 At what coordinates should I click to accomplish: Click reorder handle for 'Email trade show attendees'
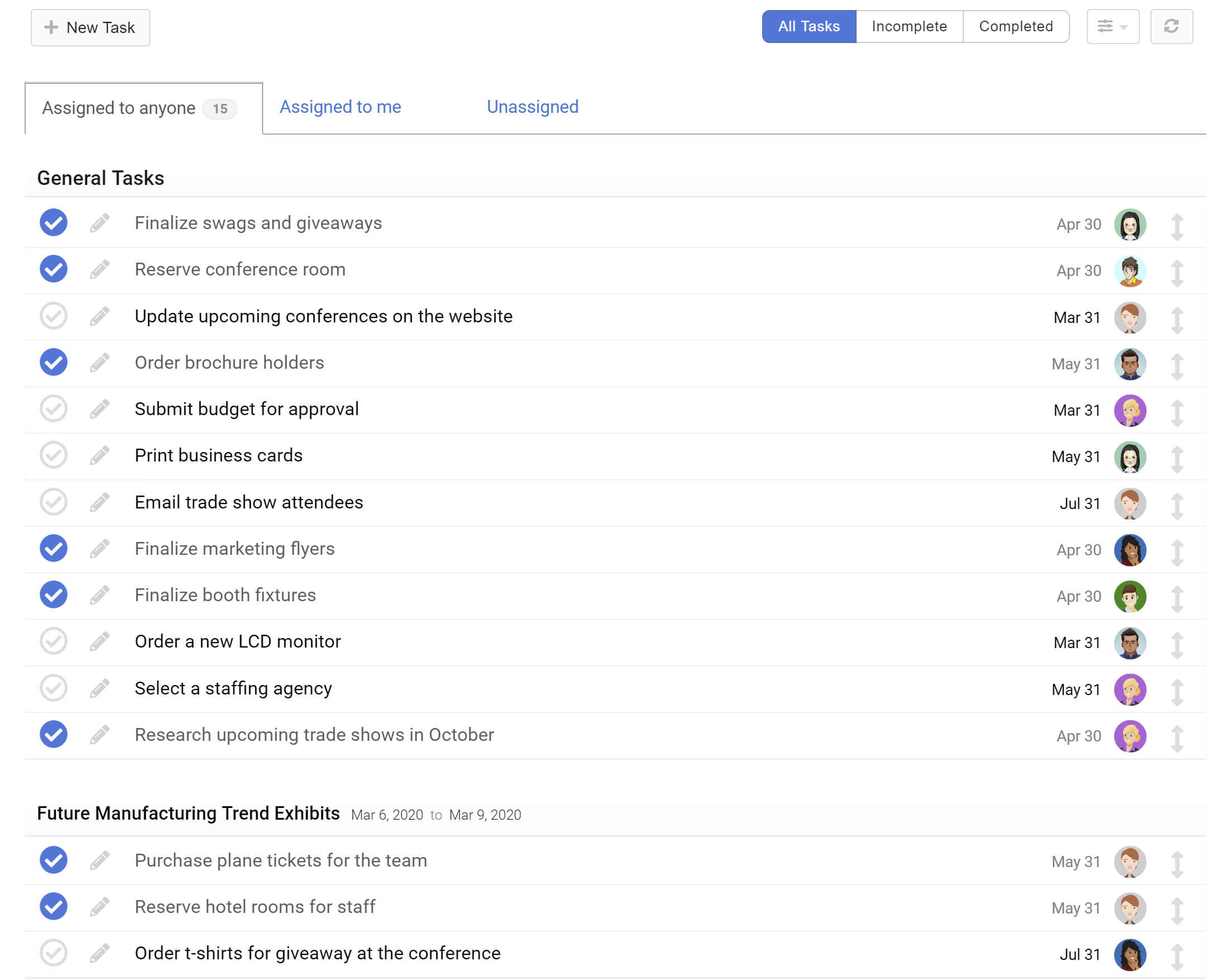(1177, 506)
